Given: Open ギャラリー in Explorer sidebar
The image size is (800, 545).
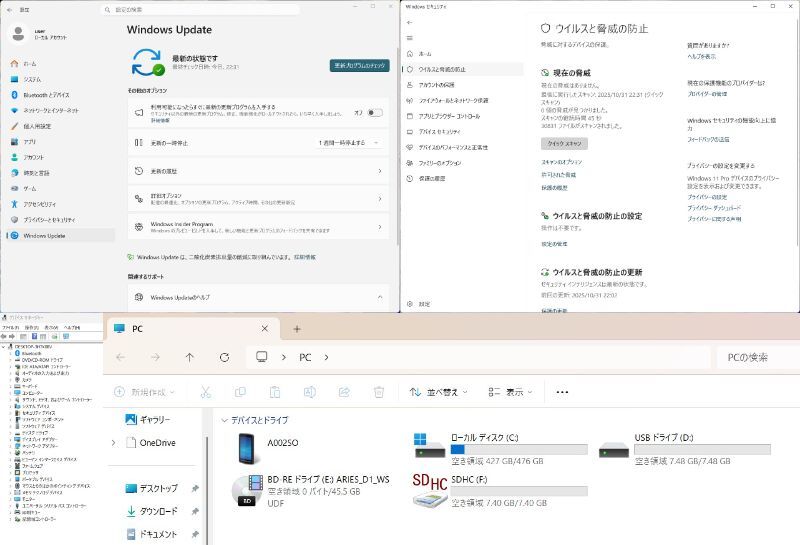Looking at the screenshot, I should click(x=147, y=419).
